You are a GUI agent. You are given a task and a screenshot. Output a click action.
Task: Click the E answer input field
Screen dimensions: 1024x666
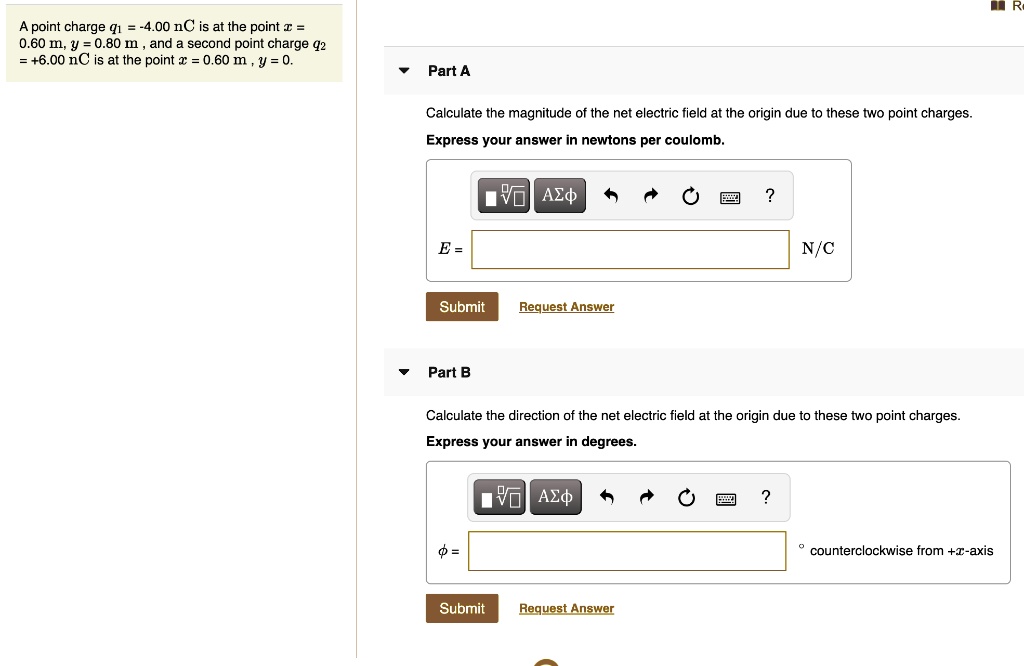pyautogui.click(x=630, y=249)
